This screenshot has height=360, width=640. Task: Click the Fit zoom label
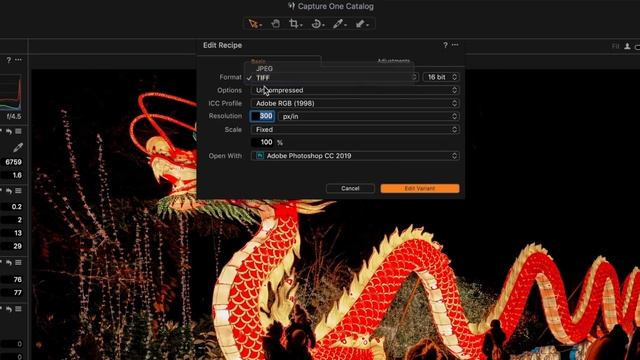(x=616, y=47)
